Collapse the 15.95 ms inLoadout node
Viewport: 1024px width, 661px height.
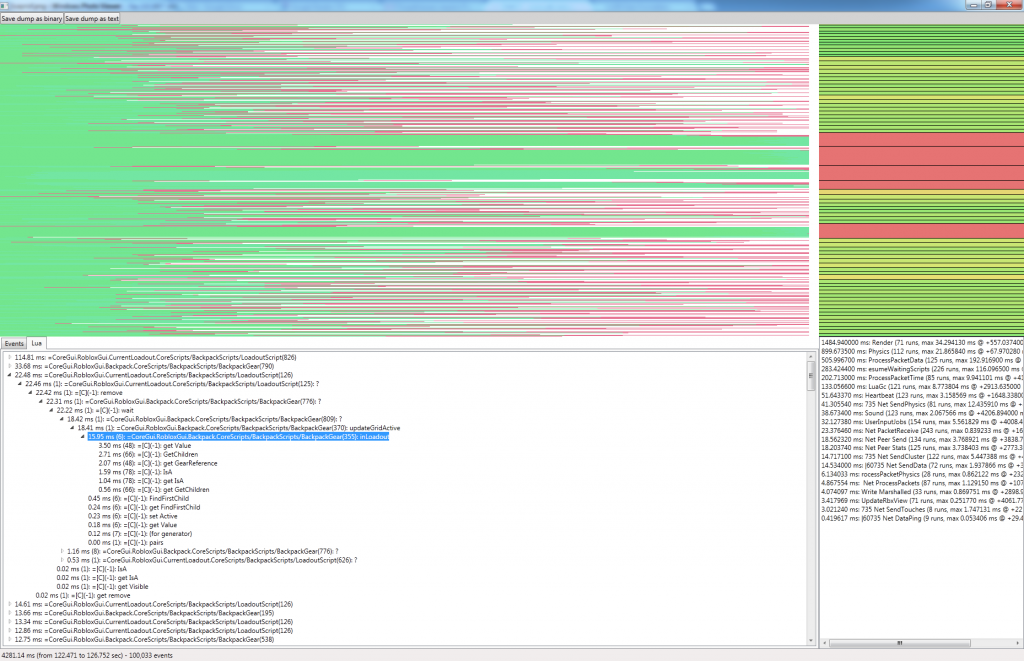pos(82,437)
